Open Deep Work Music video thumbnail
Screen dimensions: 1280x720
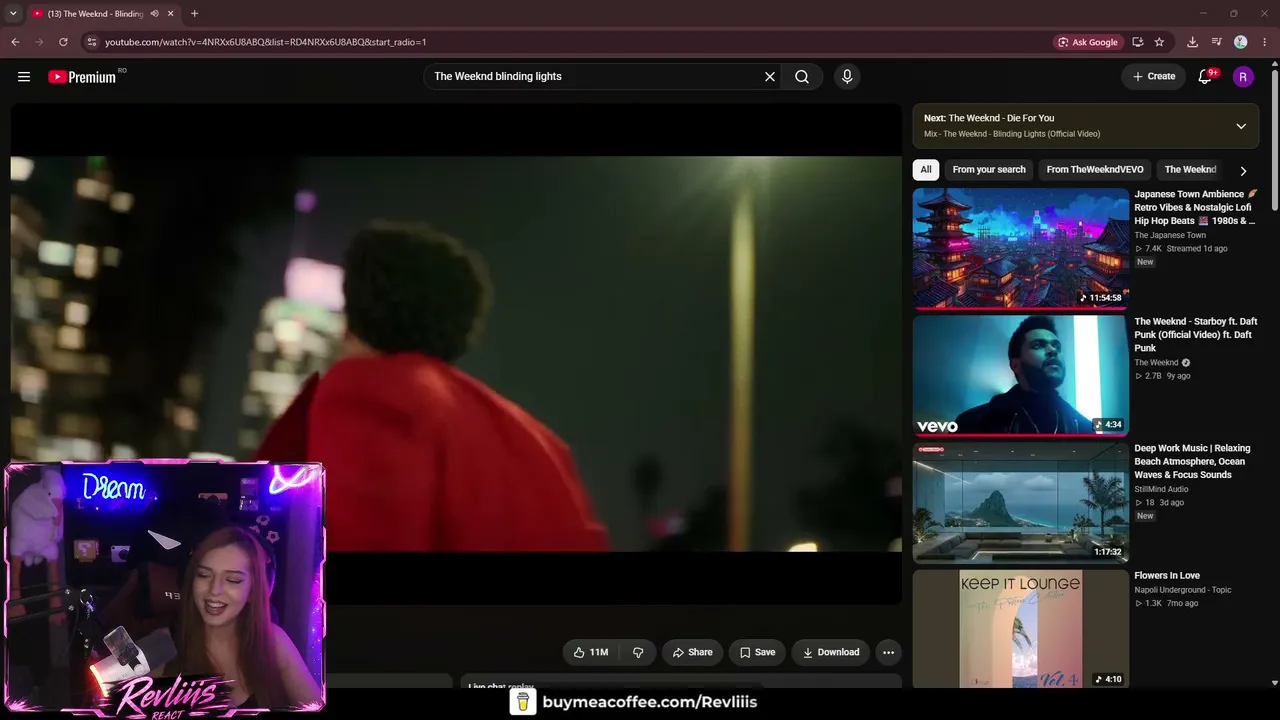click(1021, 502)
